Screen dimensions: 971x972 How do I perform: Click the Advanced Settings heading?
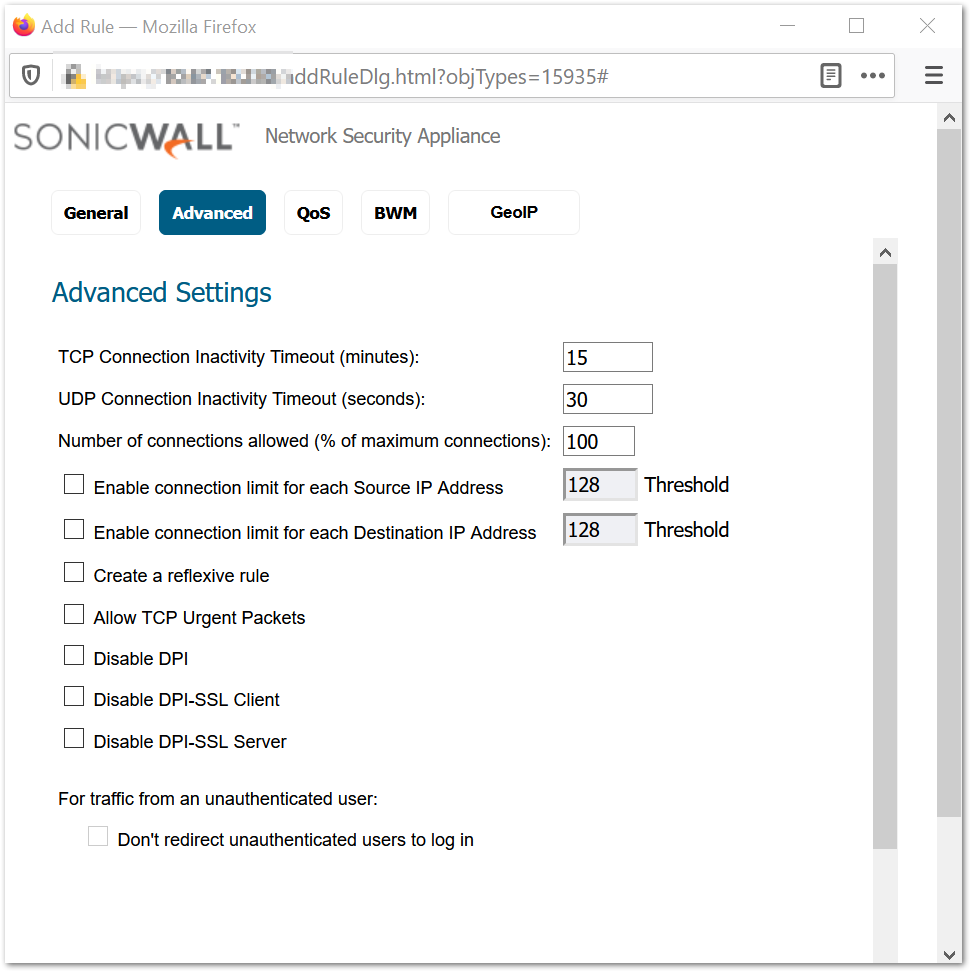click(x=162, y=293)
